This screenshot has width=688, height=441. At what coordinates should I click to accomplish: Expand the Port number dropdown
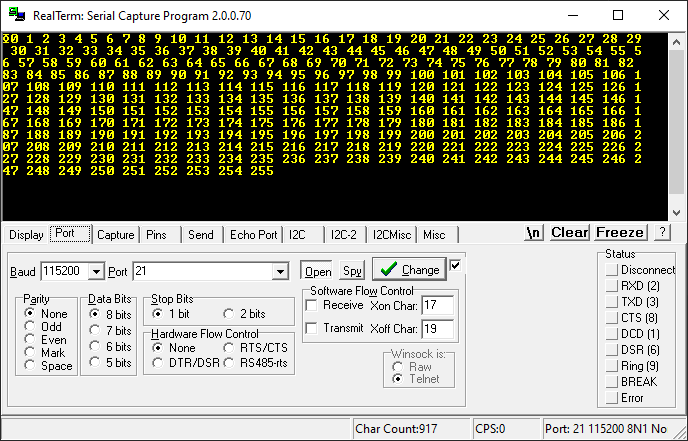(280, 272)
